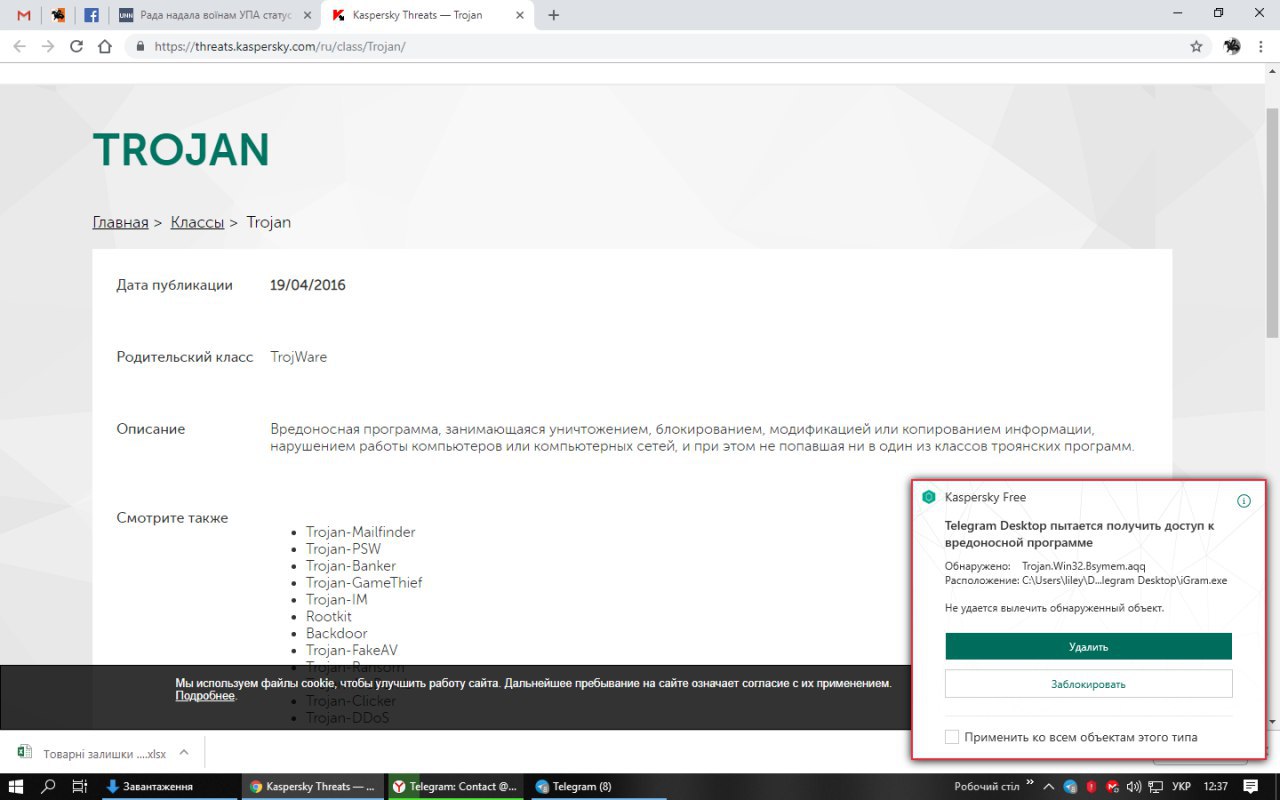Open the pinned tab with the horse-rider icon

point(58,15)
